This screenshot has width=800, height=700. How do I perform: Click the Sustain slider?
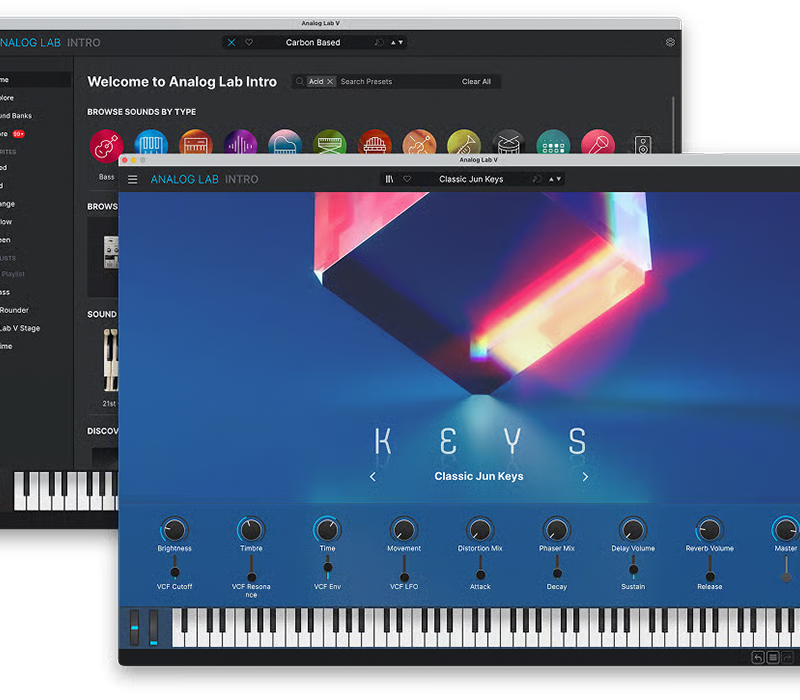point(633,568)
